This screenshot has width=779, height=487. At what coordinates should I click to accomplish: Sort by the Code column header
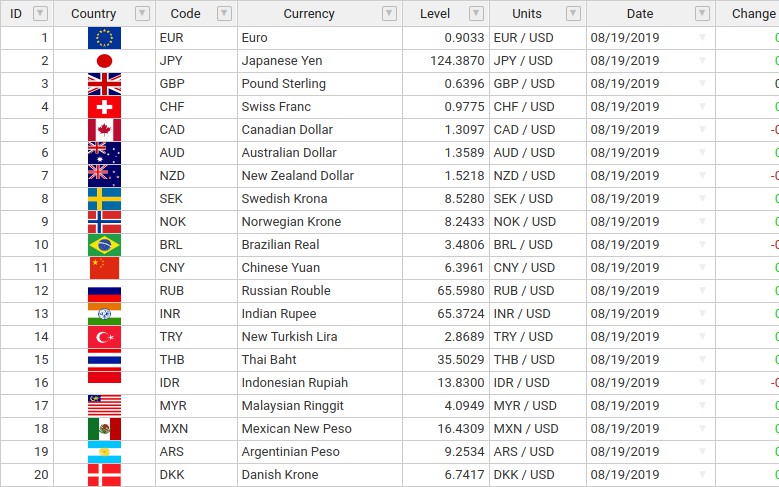coord(185,14)
